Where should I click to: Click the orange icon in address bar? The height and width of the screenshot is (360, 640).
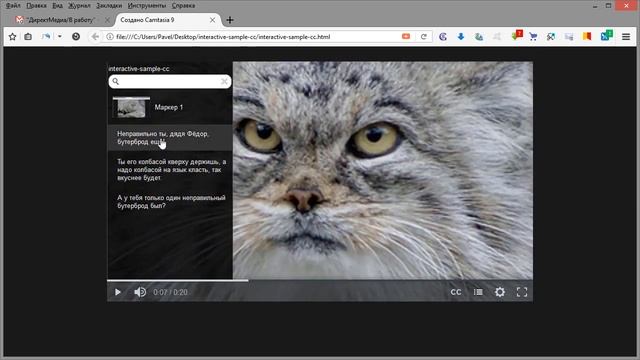406,36
